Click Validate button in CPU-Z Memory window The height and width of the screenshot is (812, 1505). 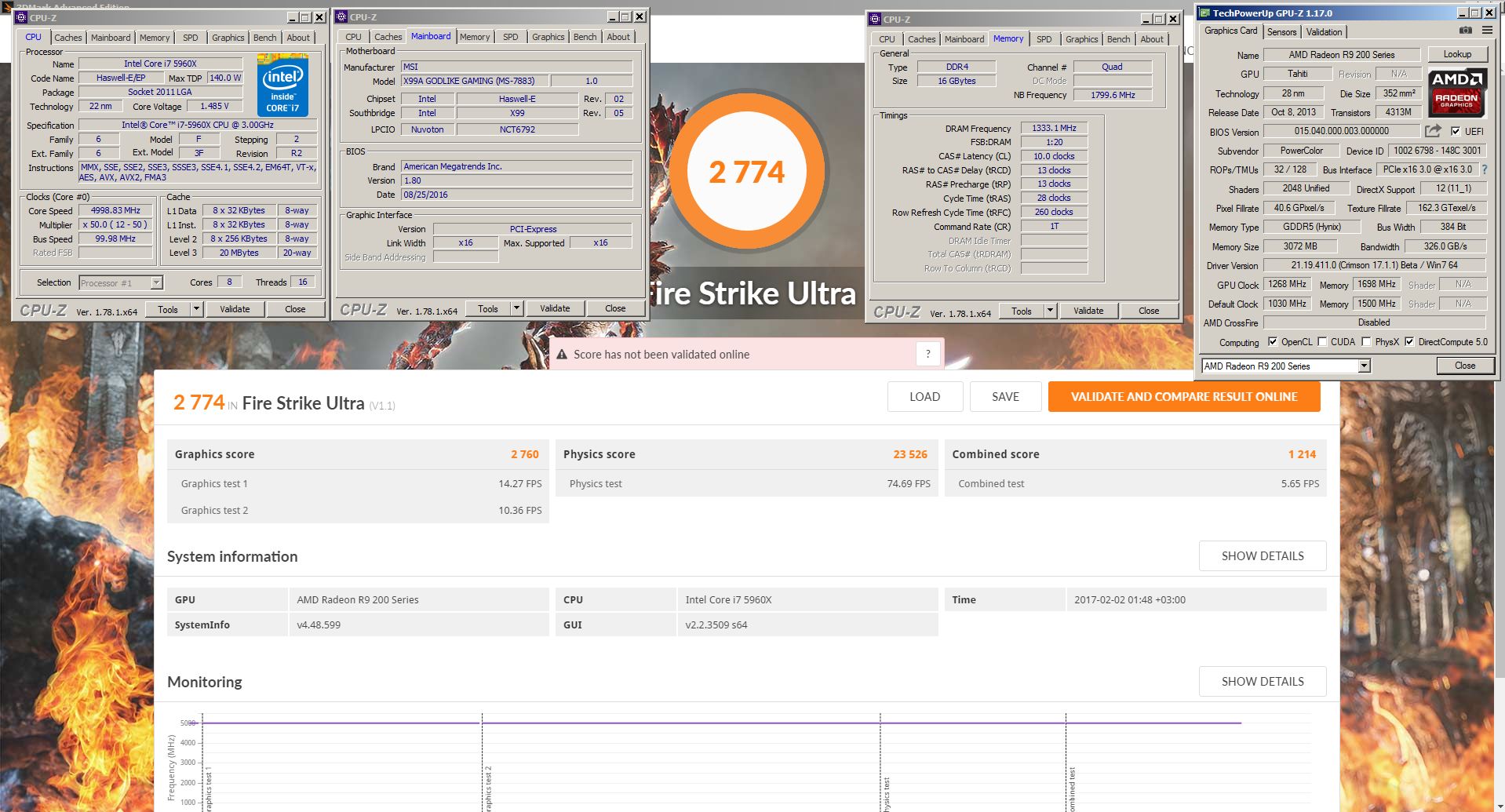pos(1088,311)
